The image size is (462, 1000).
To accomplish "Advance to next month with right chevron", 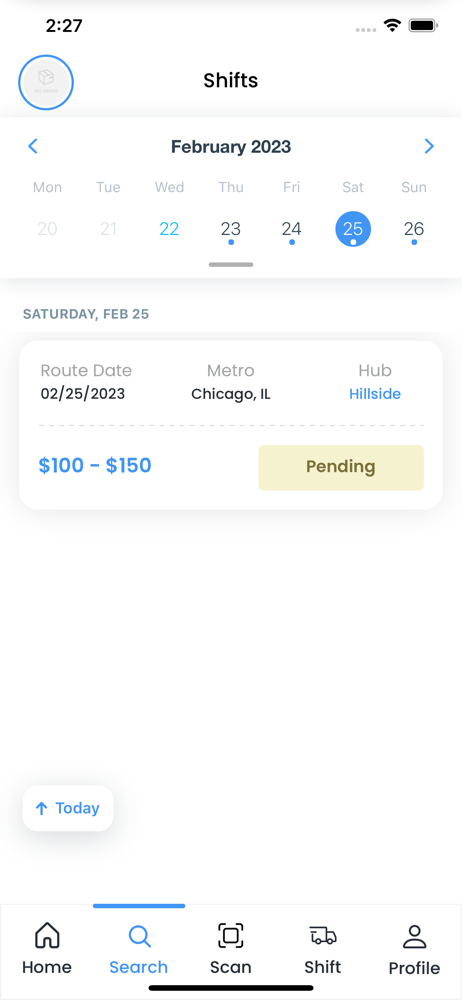I will point(429,147).
